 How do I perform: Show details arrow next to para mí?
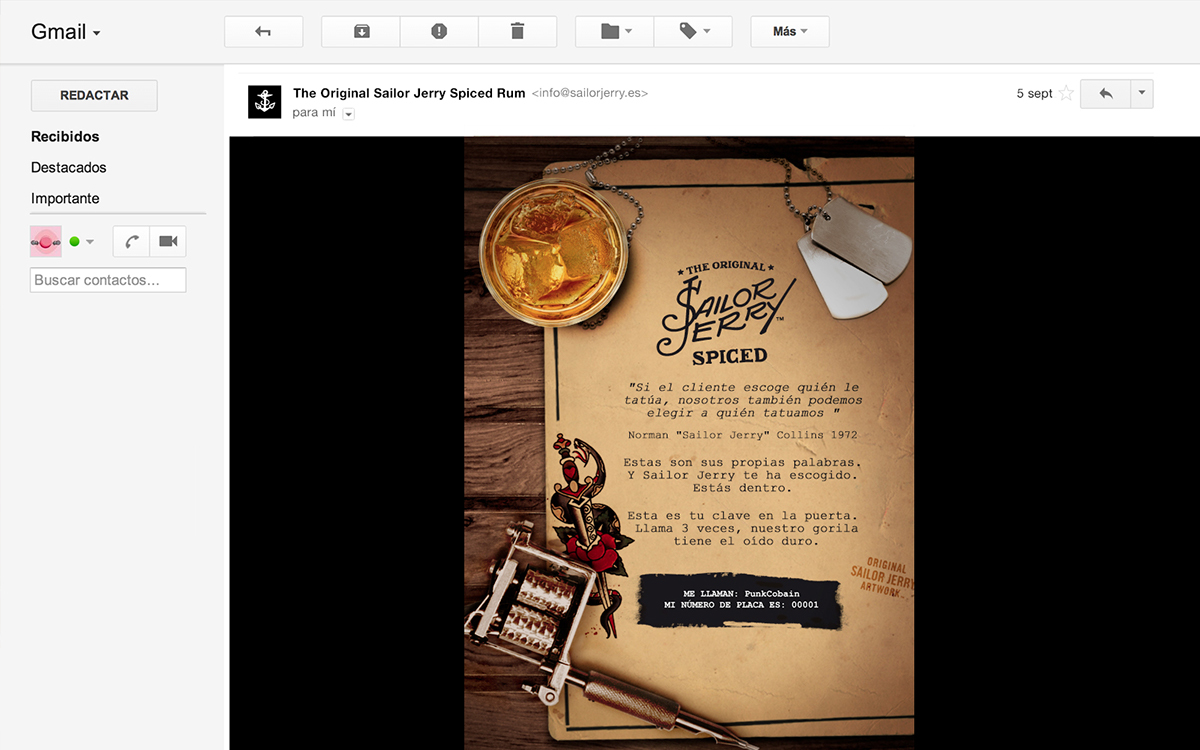tap(349, 115)
